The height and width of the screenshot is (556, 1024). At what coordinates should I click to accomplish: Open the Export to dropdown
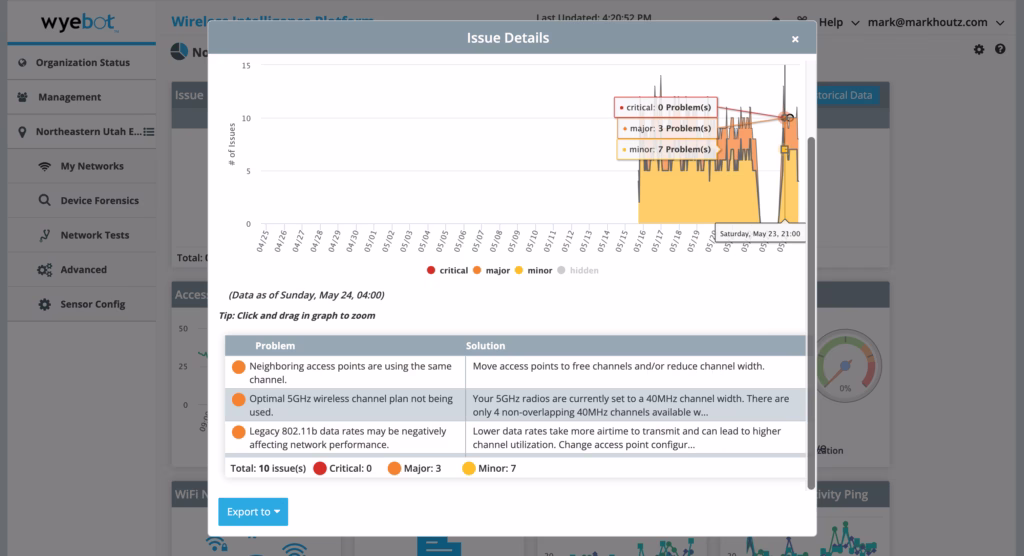point(253,512)
